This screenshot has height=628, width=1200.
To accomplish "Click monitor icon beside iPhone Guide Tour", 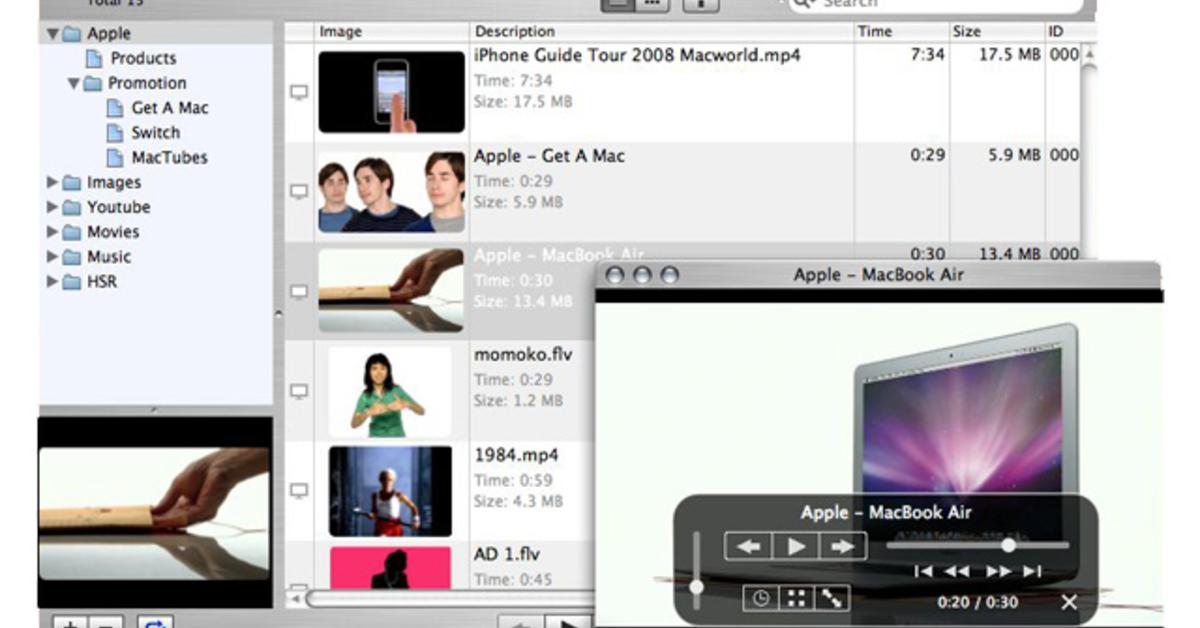I will [298, 92].
